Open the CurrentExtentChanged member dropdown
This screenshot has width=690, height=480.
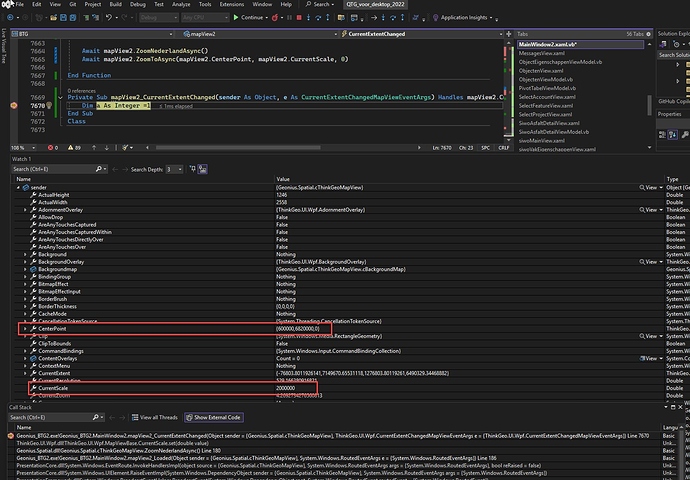[x=422, y=34]
